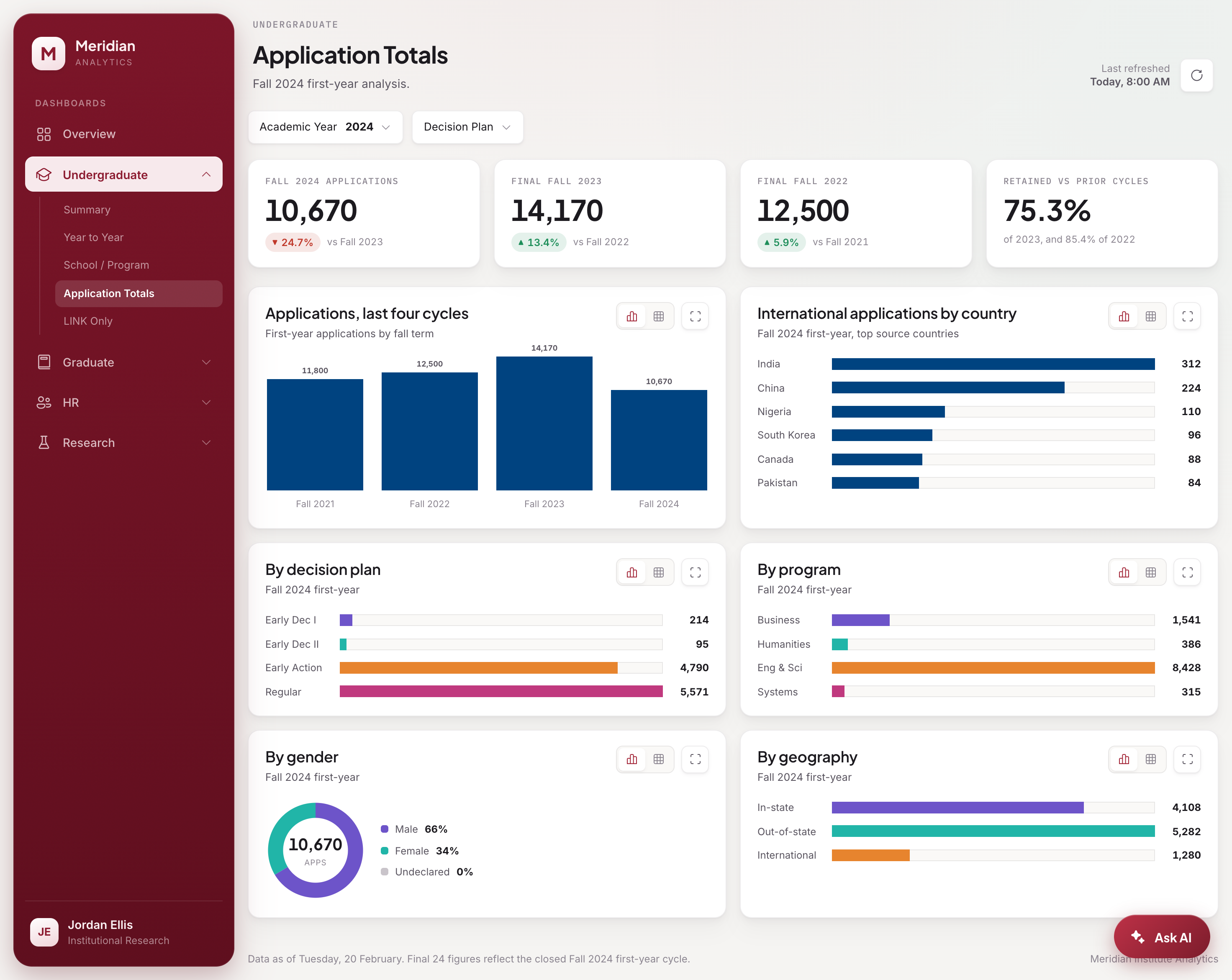Click the Female teal legend swatch

[385, 851]
